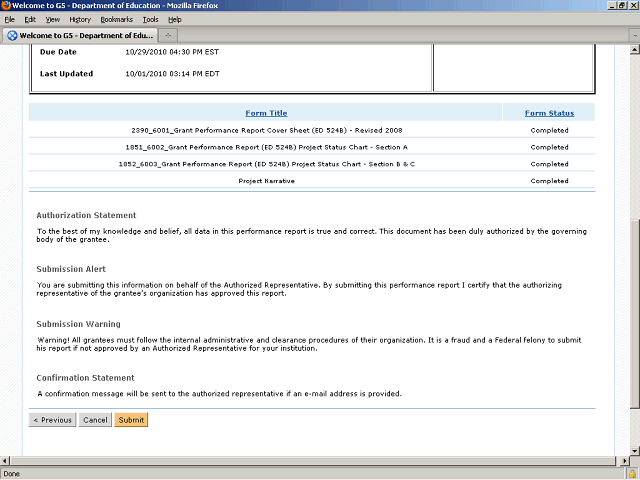Open a new tab with plus button
Screen dimensions: 640x480
[x=168, y=36]
